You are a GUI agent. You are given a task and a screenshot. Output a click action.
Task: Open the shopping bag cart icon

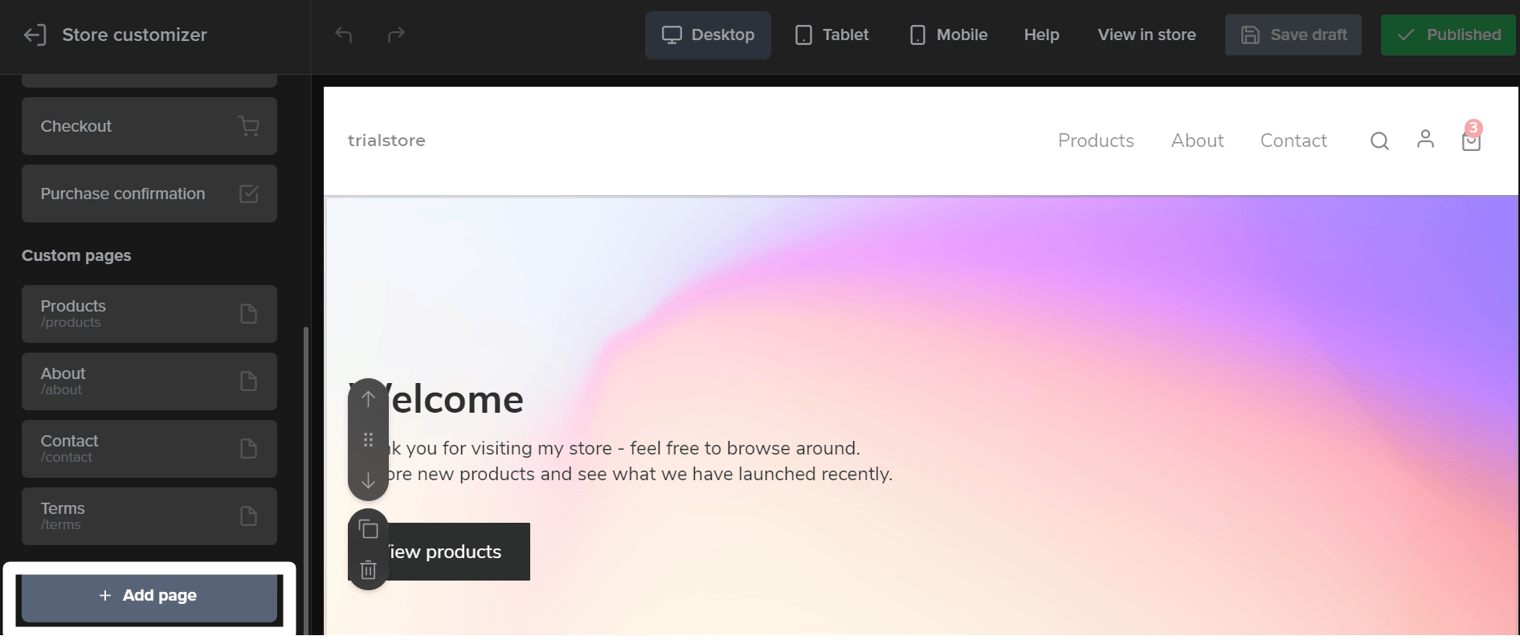1471,141
